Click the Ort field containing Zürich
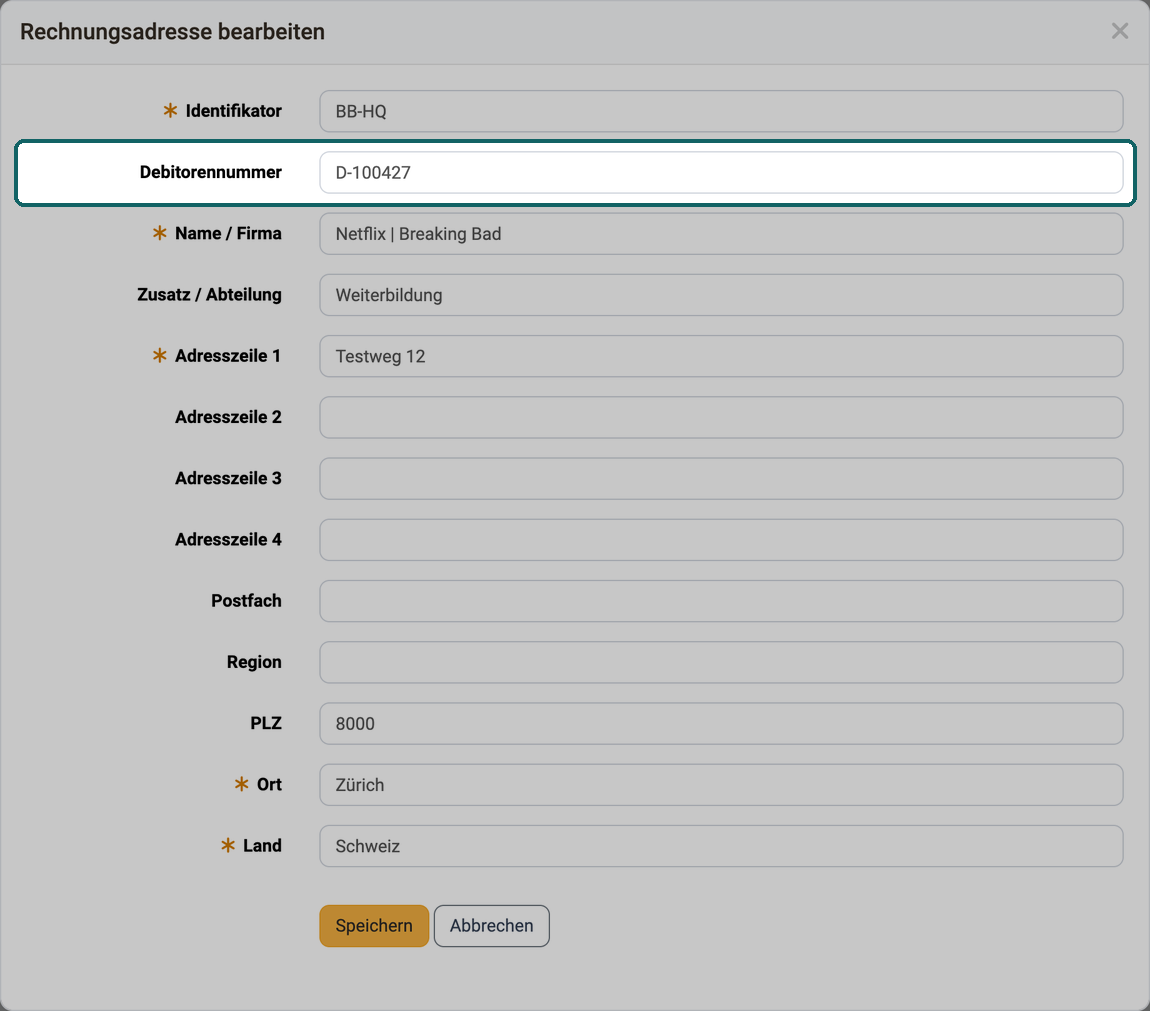Viewport: 1150px width, 1011px height. (721, 785)
